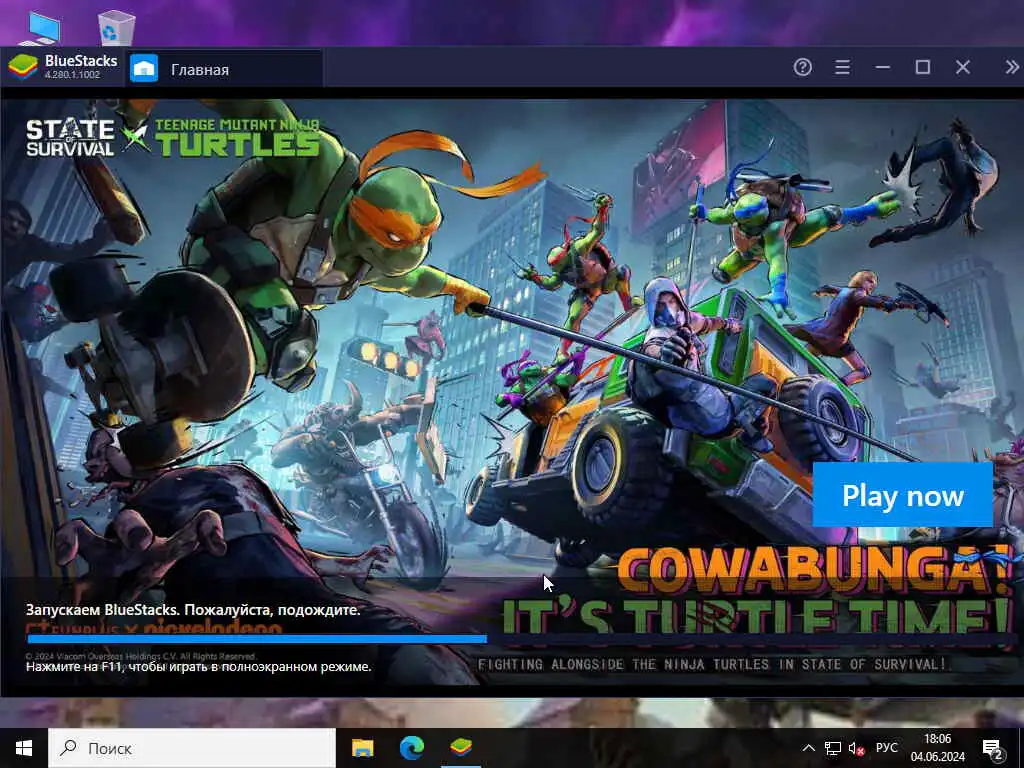Image resolution: width=1024 pixels, height=768 pixels.
Task: Maximize the BlueStacks window
Action: (923, 67)
